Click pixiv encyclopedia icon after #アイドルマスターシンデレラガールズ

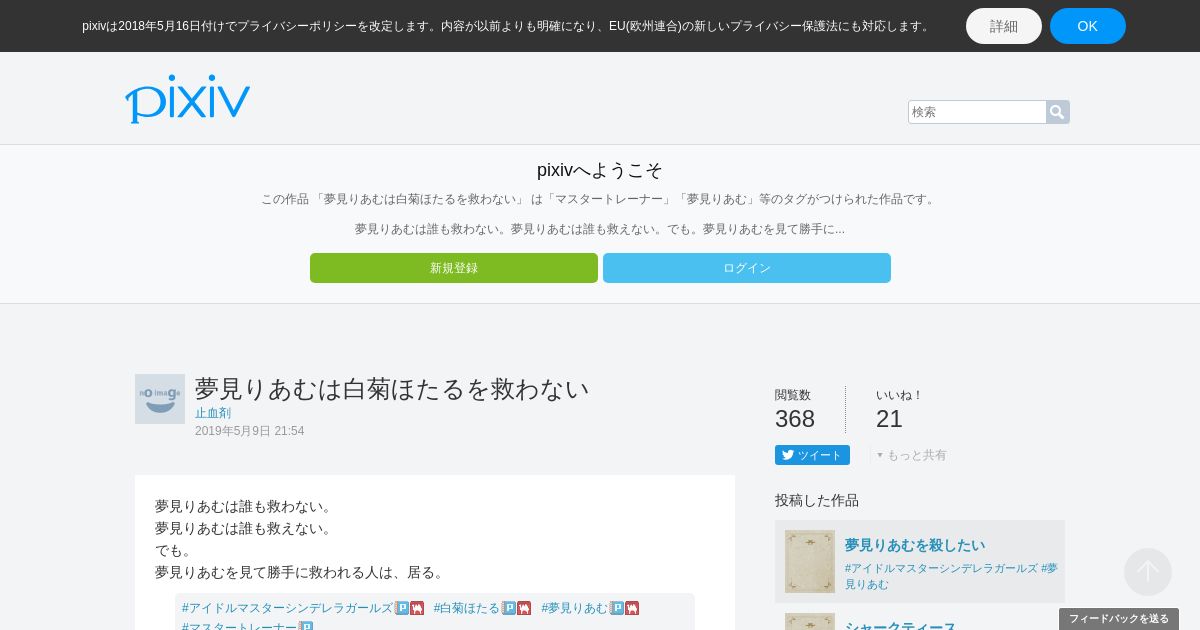402,608
